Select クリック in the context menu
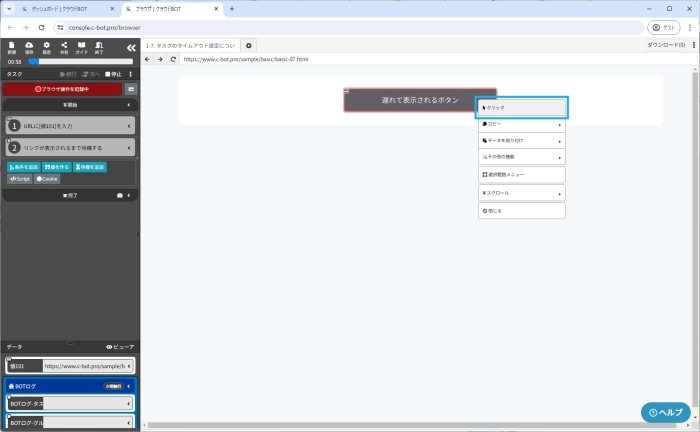This screenshot has height=432, width=700. pyautogui.click(x=521, y=107)
